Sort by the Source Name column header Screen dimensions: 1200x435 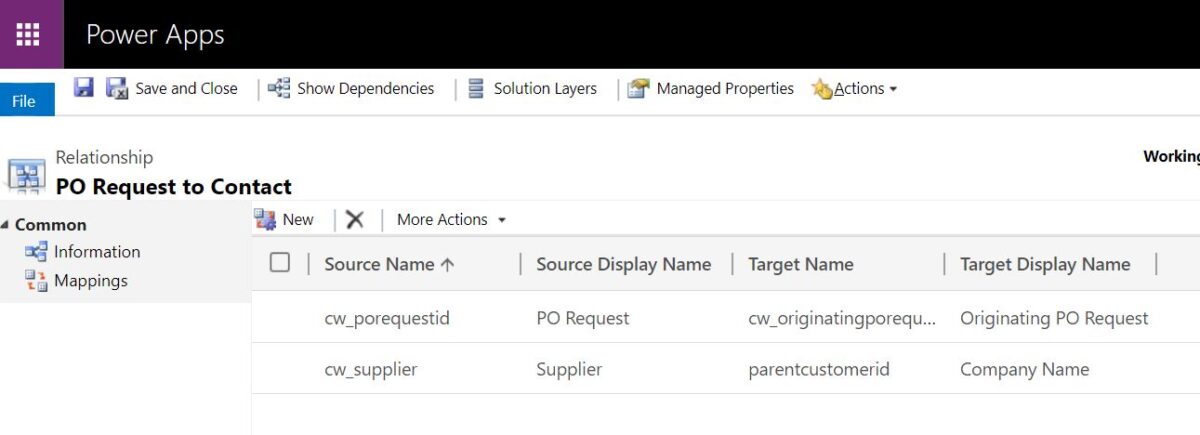click(x=389, y=264)
